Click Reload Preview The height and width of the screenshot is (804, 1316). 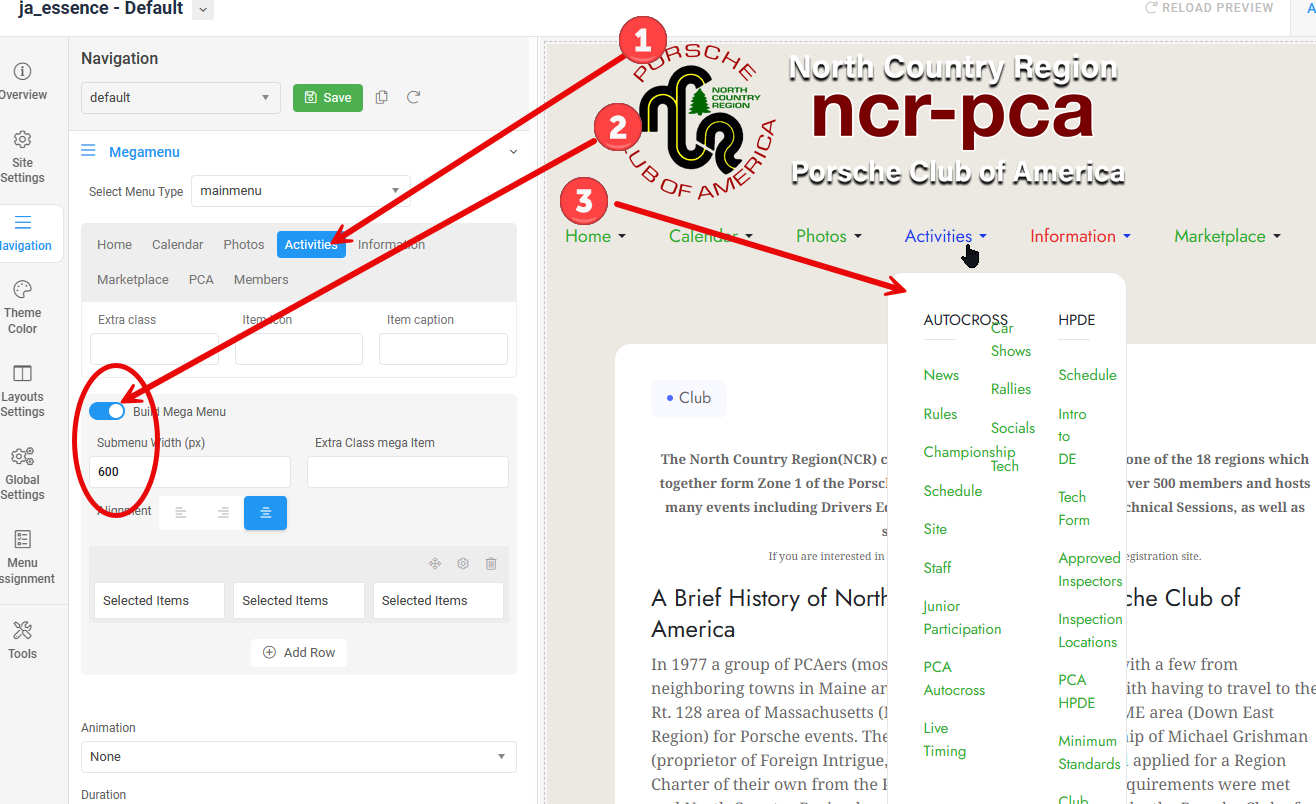click(1210, 8)
